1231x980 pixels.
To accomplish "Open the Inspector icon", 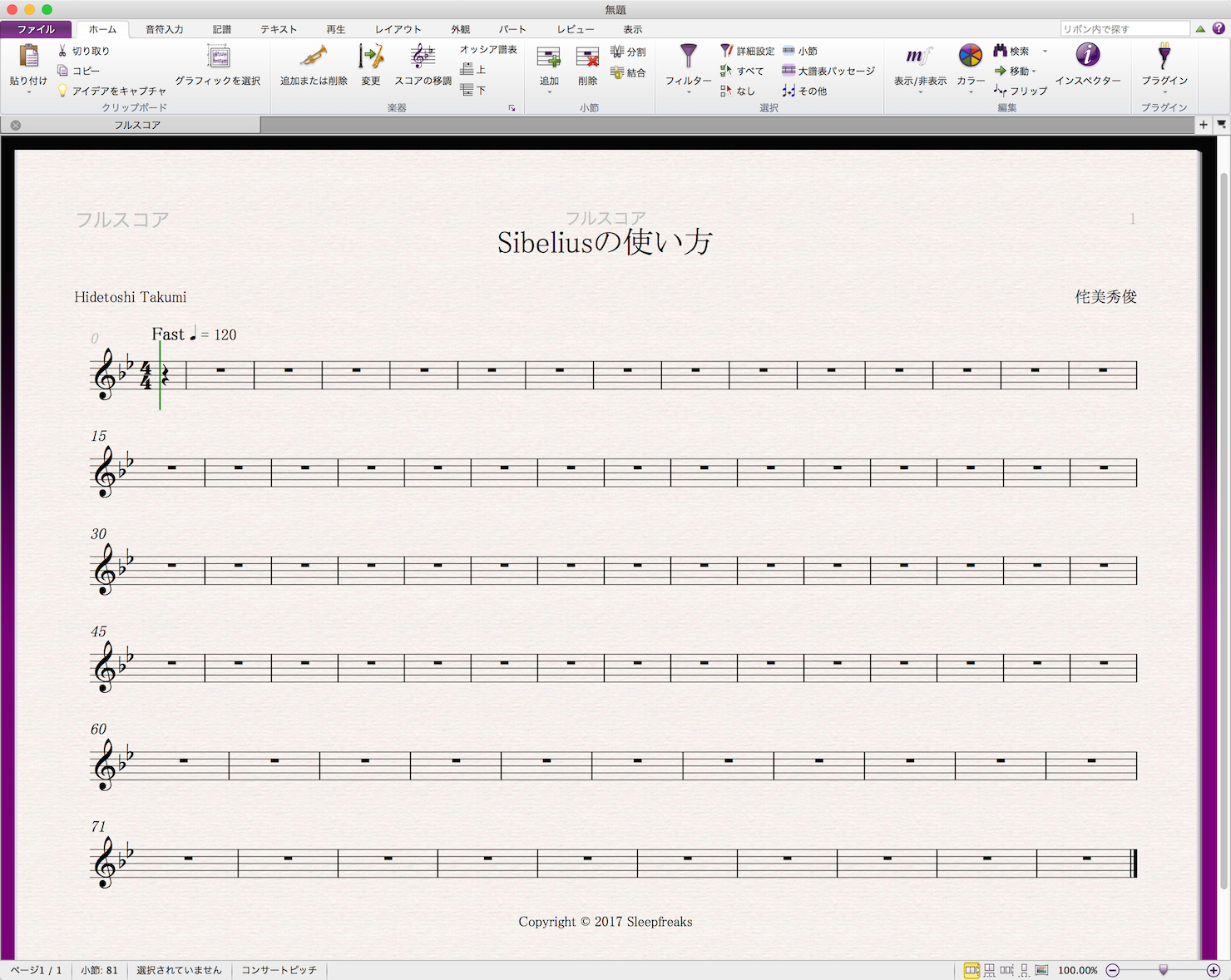I will pyautogui.click(x=1088, y=55).
